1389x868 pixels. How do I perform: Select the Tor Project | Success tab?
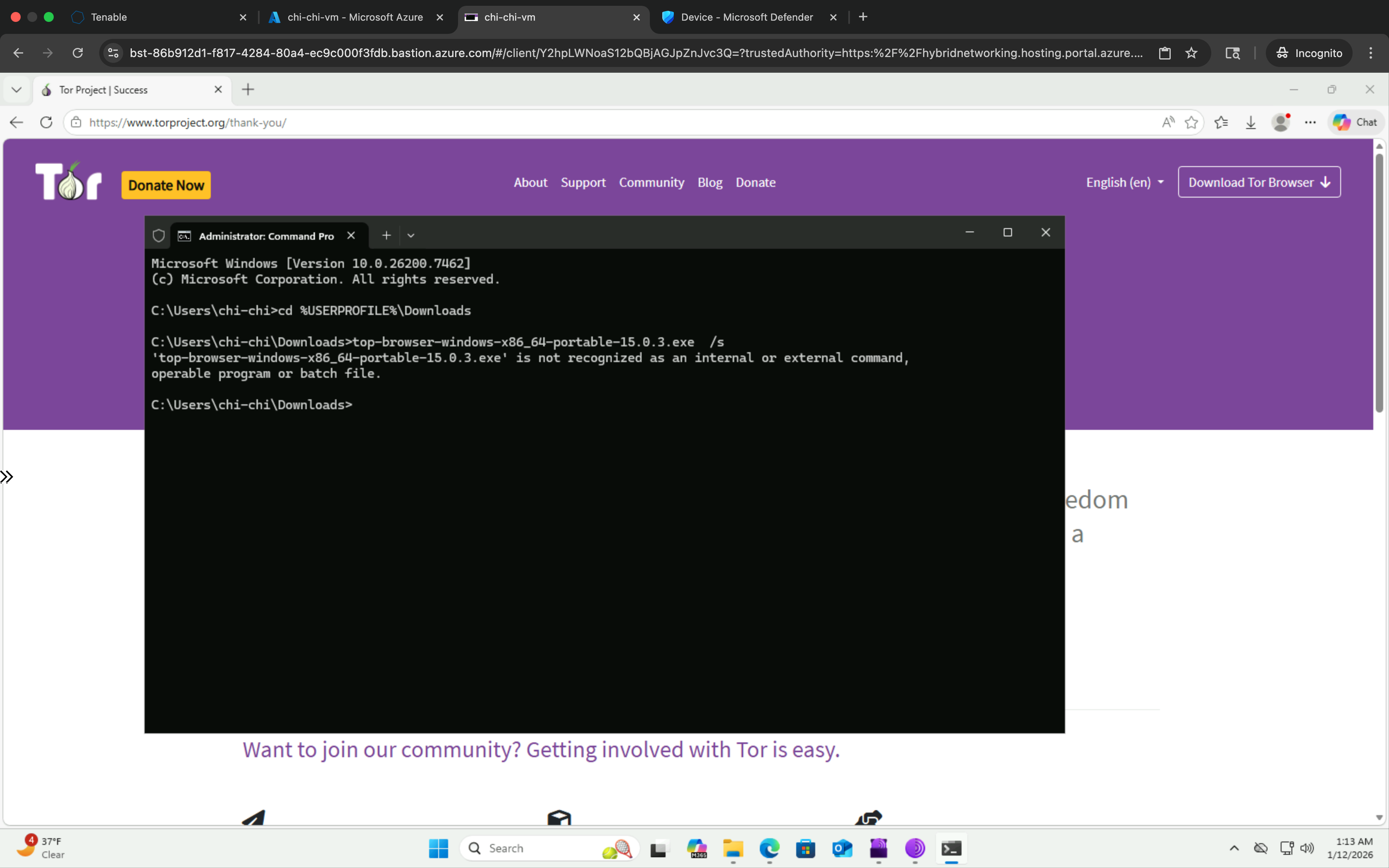pyautogui.click(x=132, y=90)
